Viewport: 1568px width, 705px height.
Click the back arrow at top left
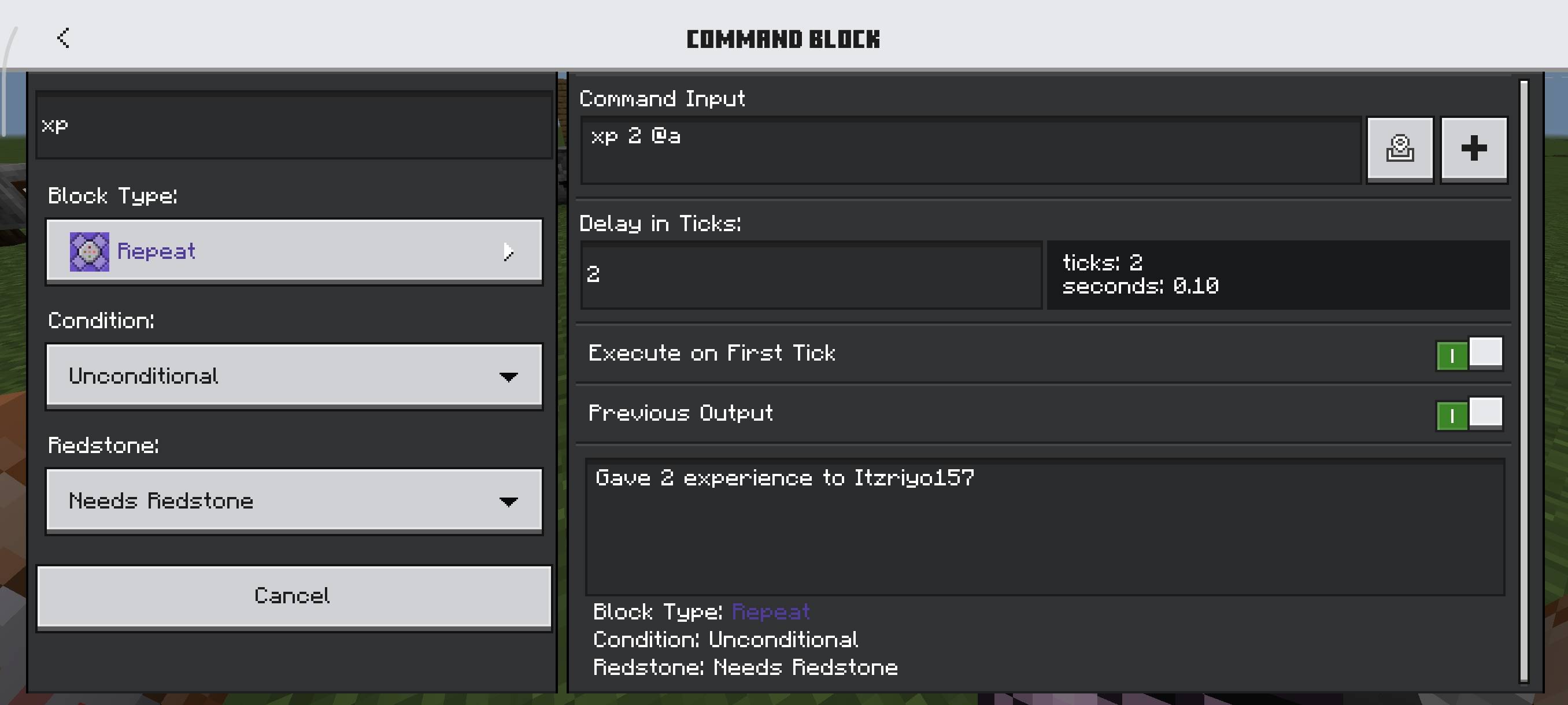[x=63, y=38]
